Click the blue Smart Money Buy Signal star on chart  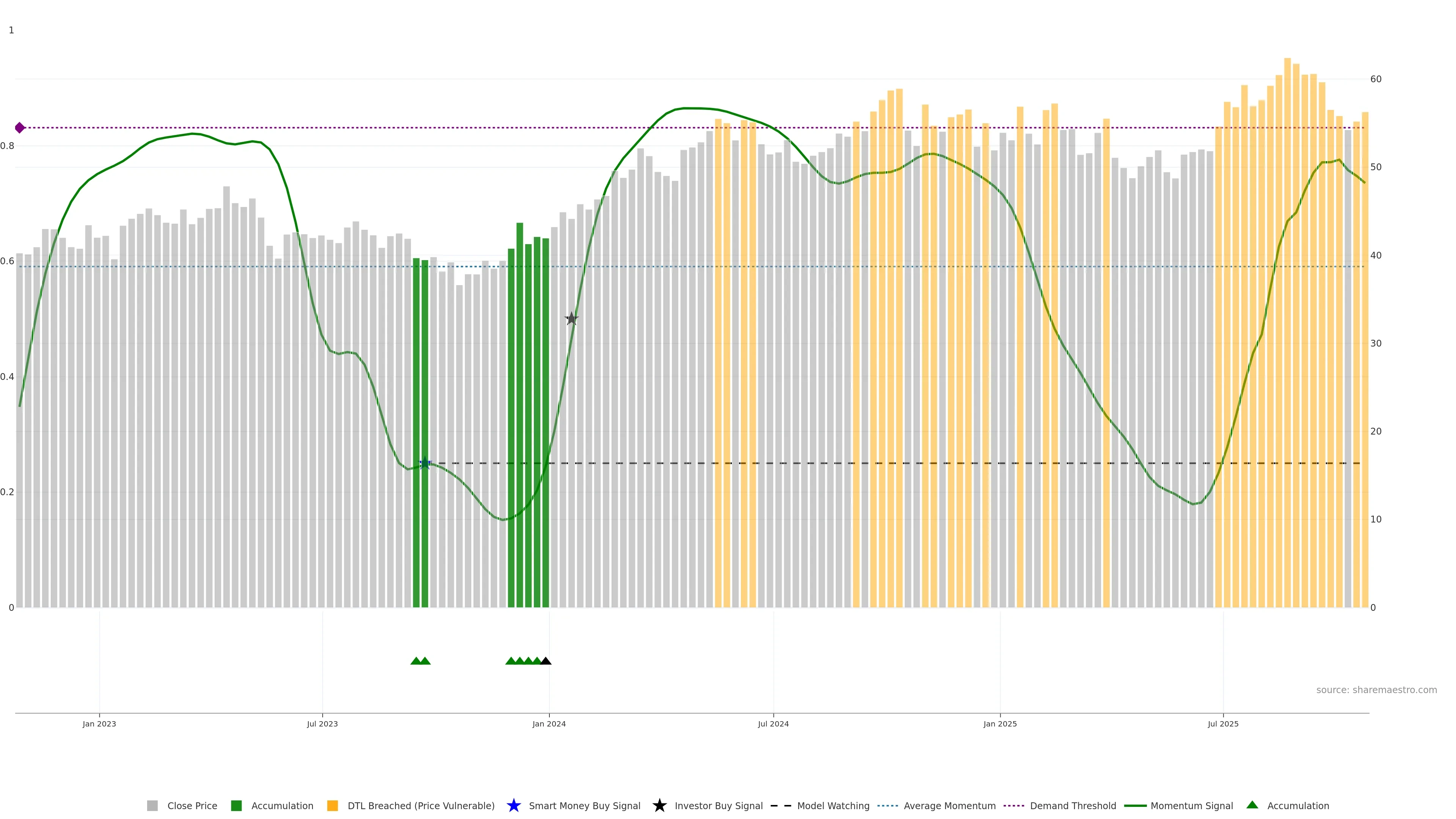coord(425,463)
